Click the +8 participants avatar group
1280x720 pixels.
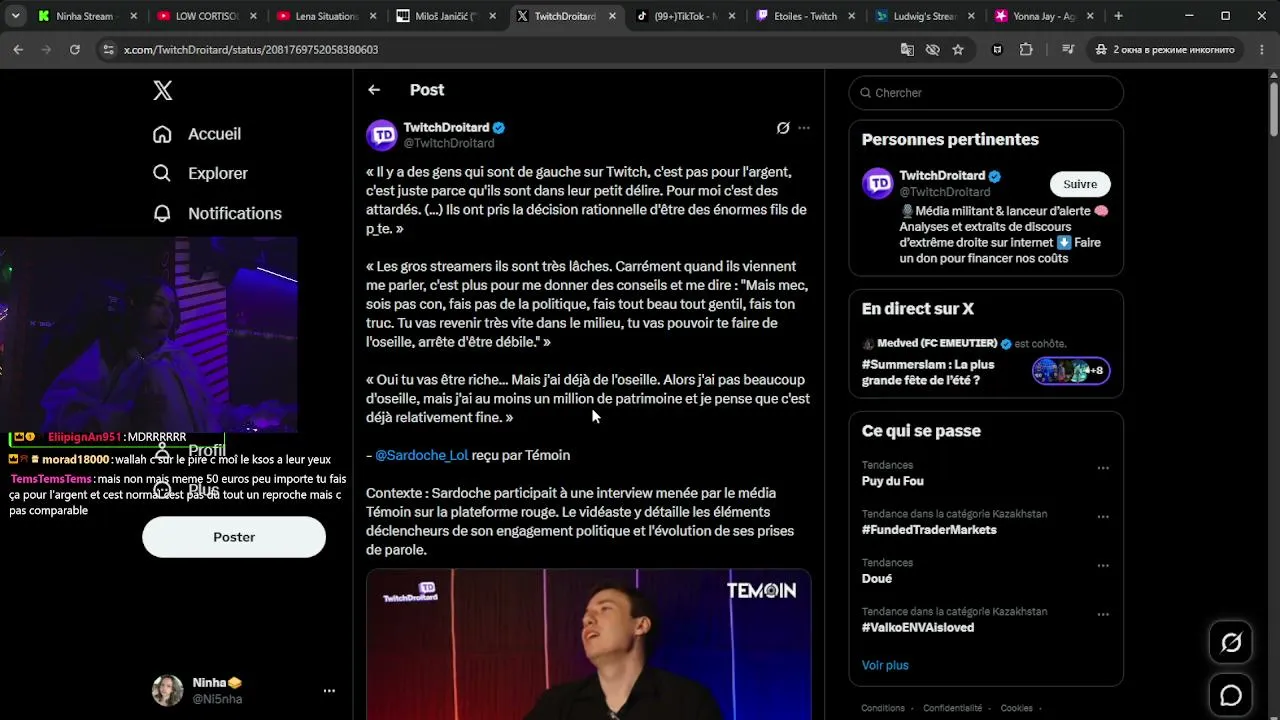click(1071, 371)
